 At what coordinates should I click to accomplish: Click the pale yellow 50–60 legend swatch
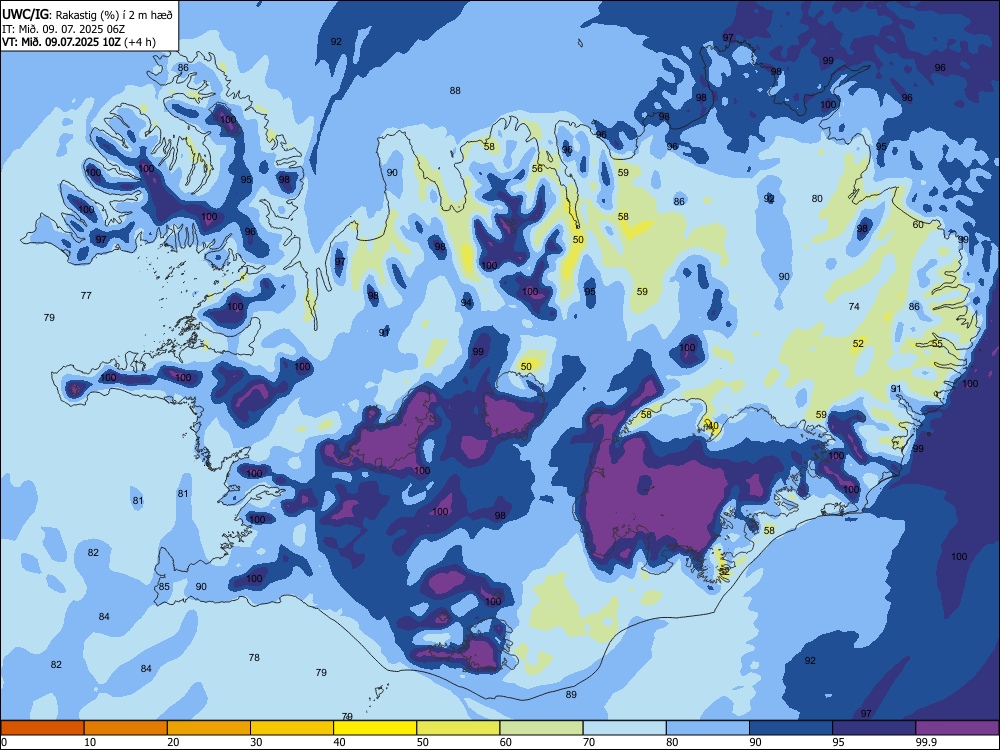(459, 728)
